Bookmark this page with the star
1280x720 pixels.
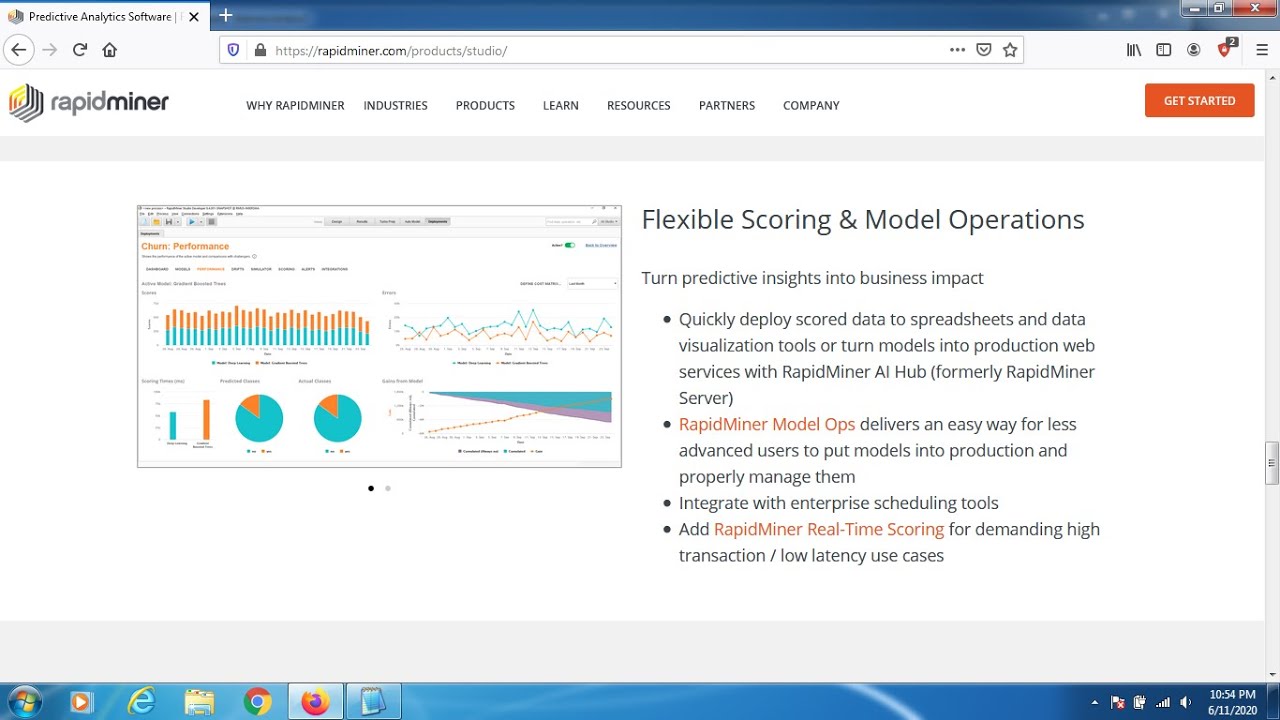point(1010,50)
